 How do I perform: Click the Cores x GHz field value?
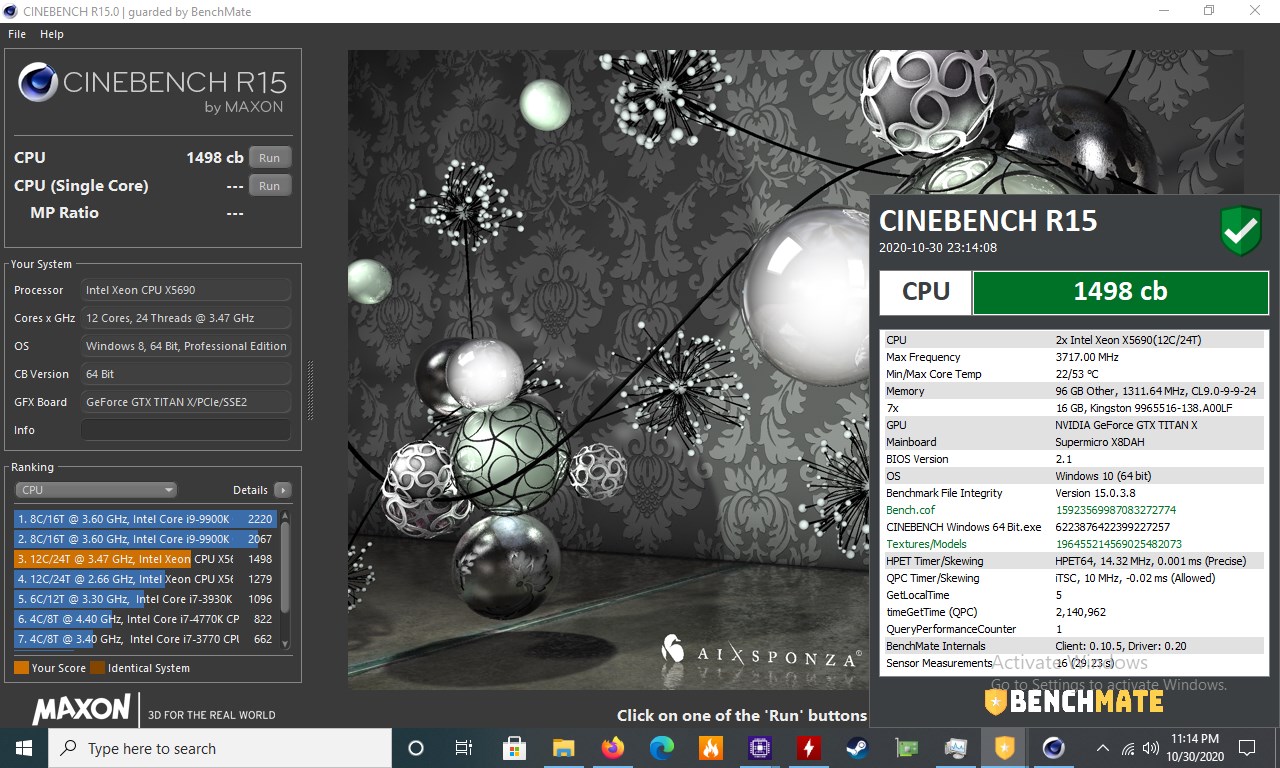[x=186, y=318]
